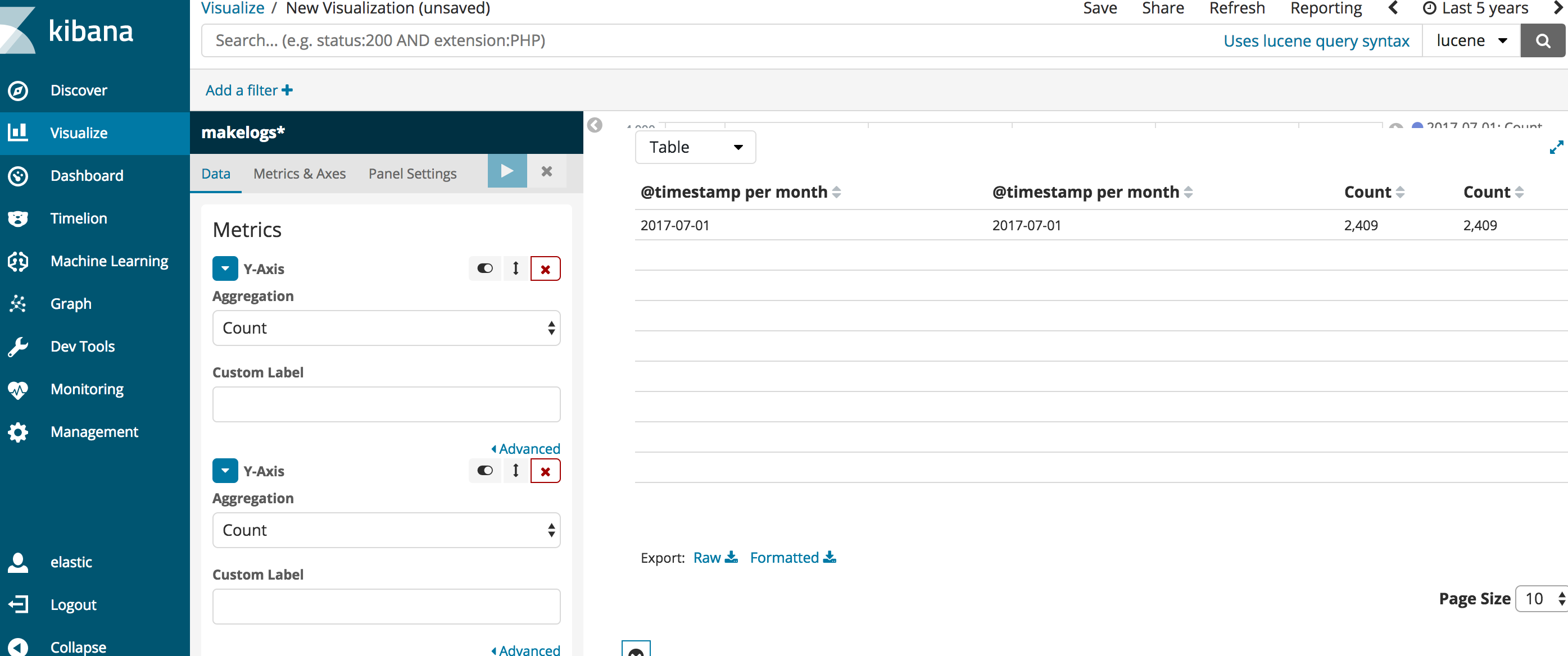1568x656 pixels.
Task: Remove the first Y-Axis metric
Action: (x=545, y=268)
